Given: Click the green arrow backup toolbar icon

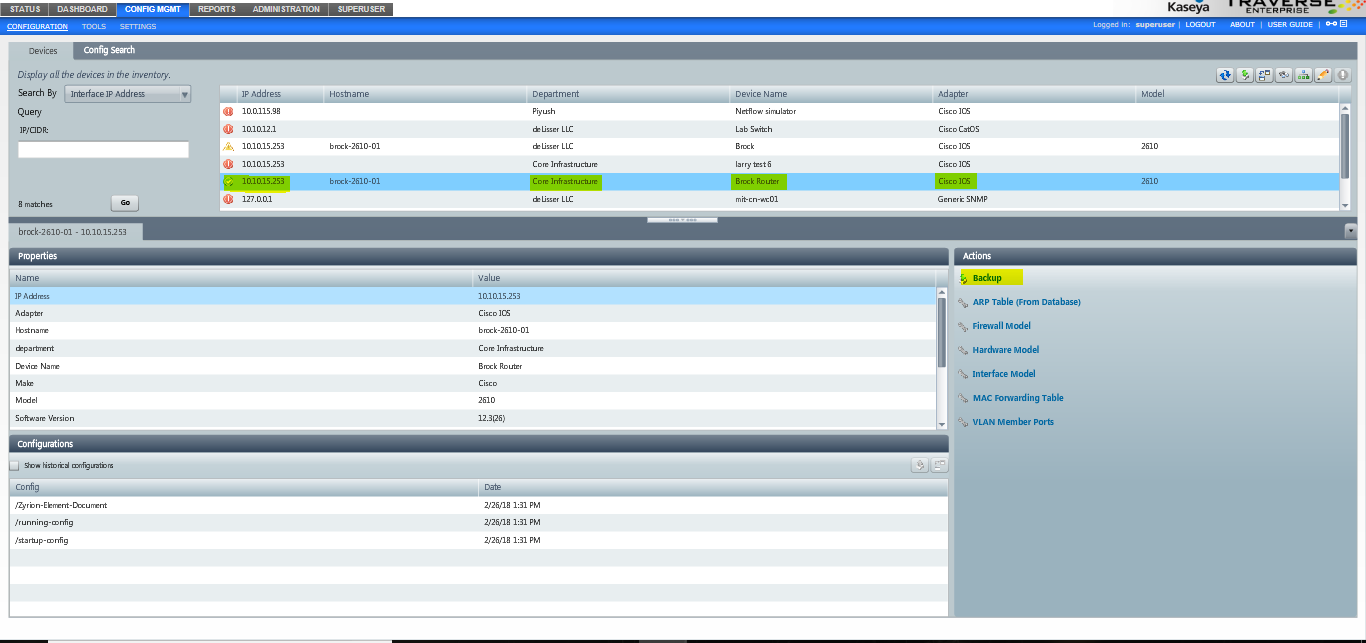Looking at the screenshot, I should tap(1245, 75).
